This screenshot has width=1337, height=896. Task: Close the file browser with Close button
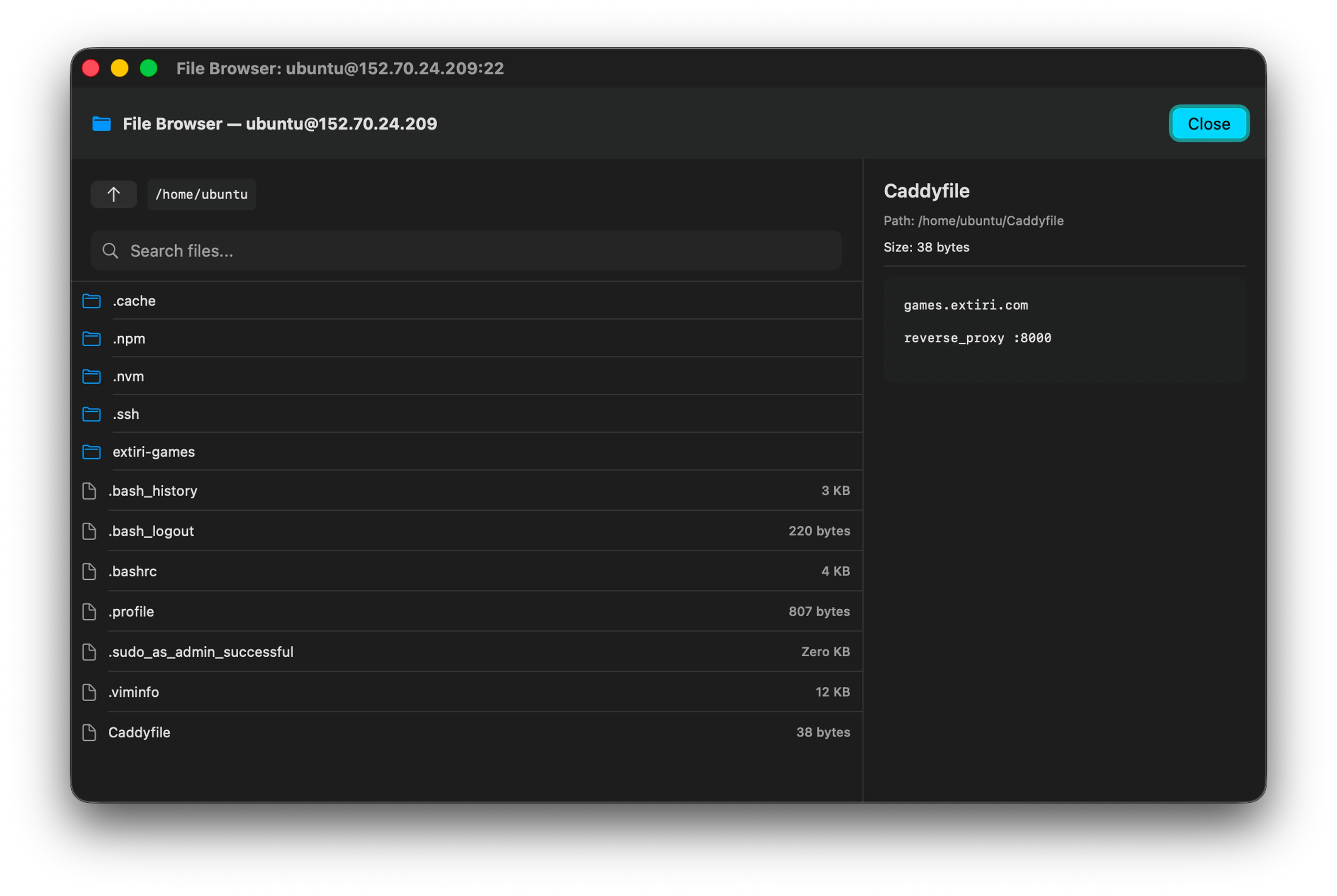pos(1208,124)
